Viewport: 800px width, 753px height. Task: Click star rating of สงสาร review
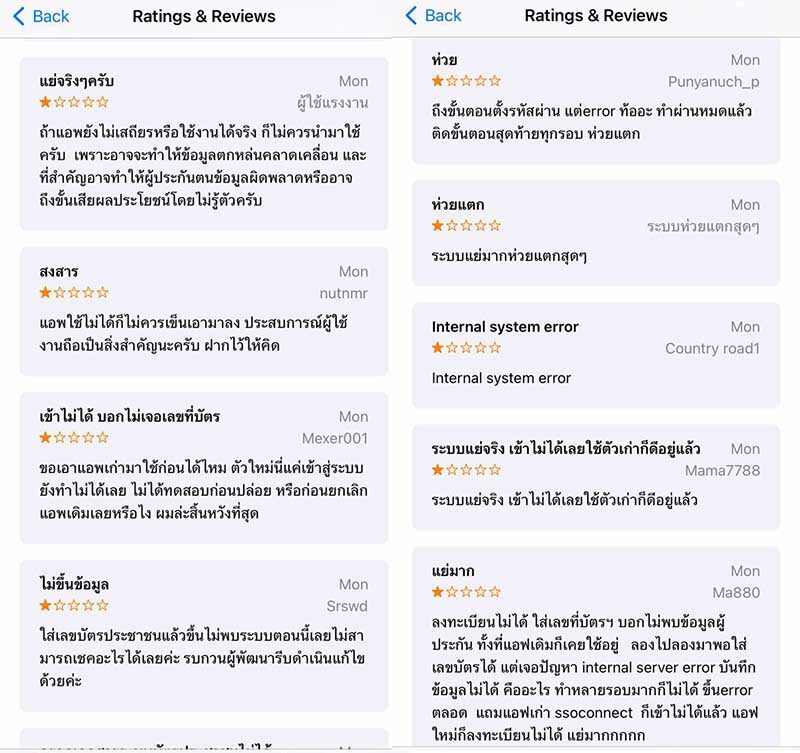click(x=74, y=293)
